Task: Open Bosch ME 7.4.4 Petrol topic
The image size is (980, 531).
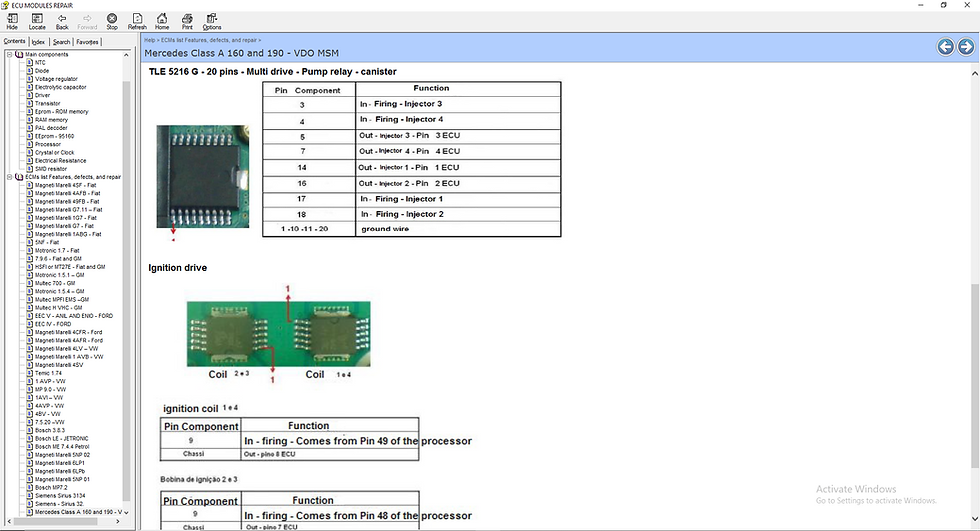Action: coord(62,447)
